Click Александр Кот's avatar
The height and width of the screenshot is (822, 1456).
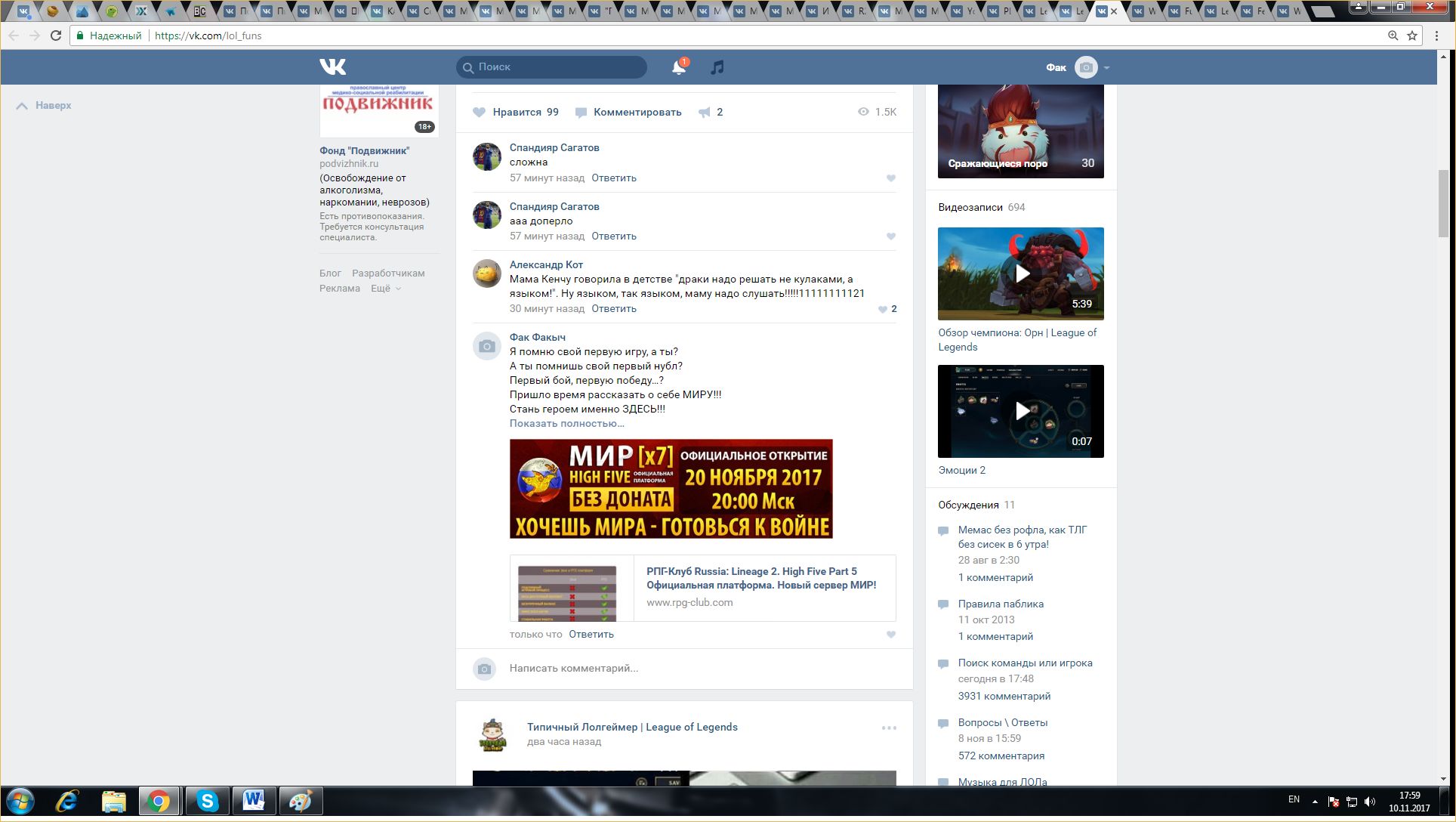pos(487,273)
